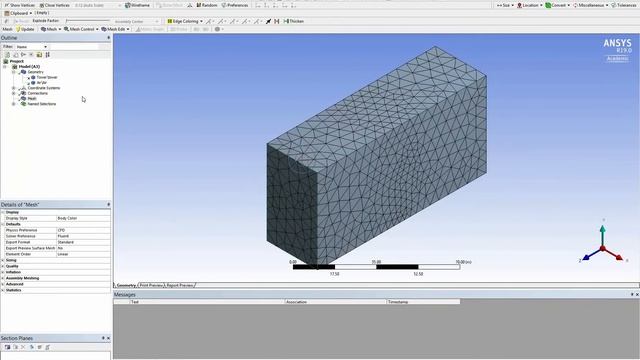Switch to the Print Preview tab
Screen dimensions: 640x360
tap(151, 285)
